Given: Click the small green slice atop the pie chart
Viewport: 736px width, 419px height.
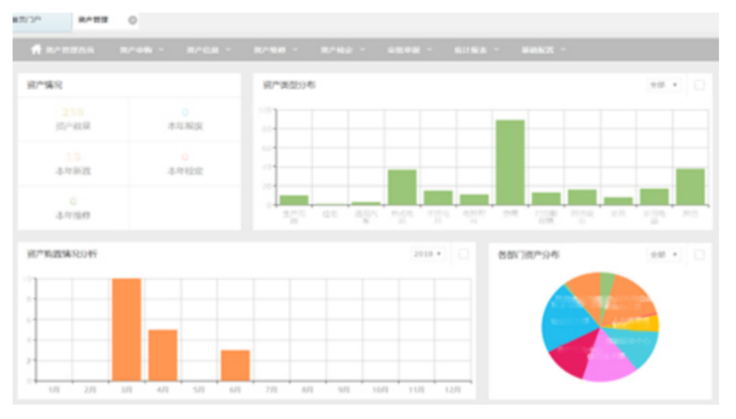Looking at the screenshot, I should (x=606, y=286).
